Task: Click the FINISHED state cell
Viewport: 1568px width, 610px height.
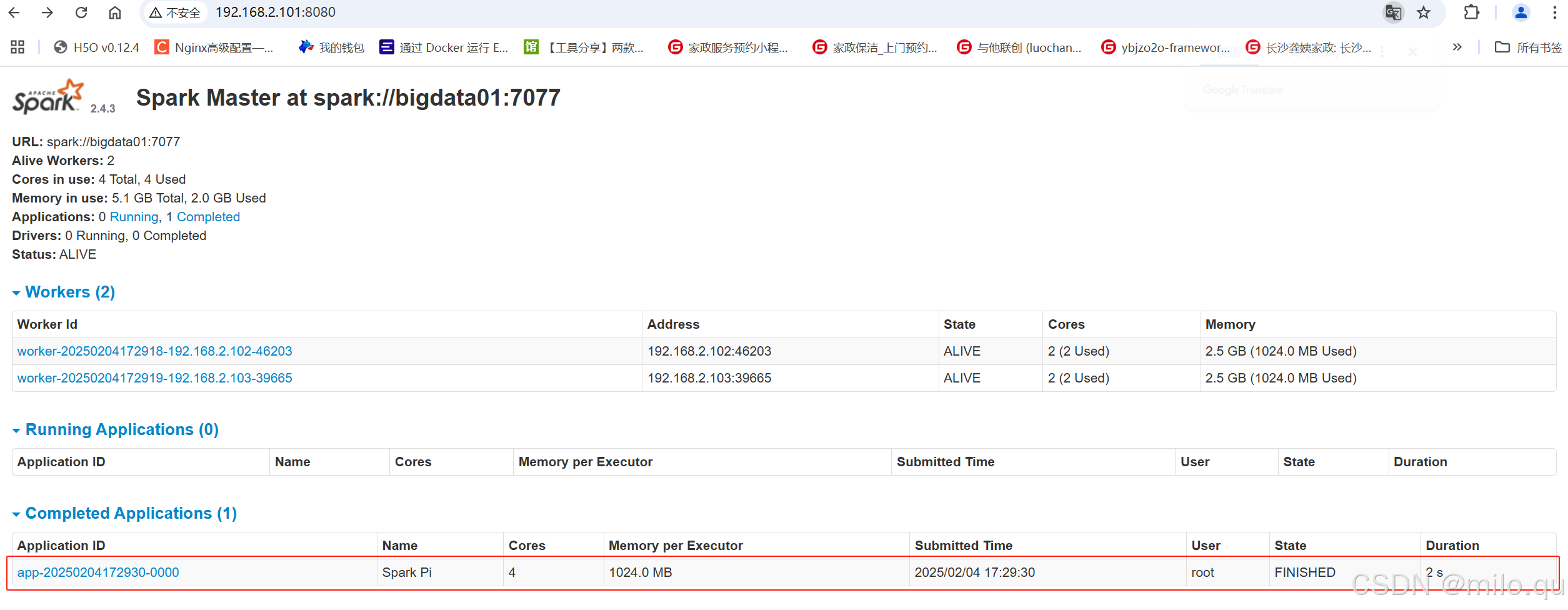Action: (1344, 572)
